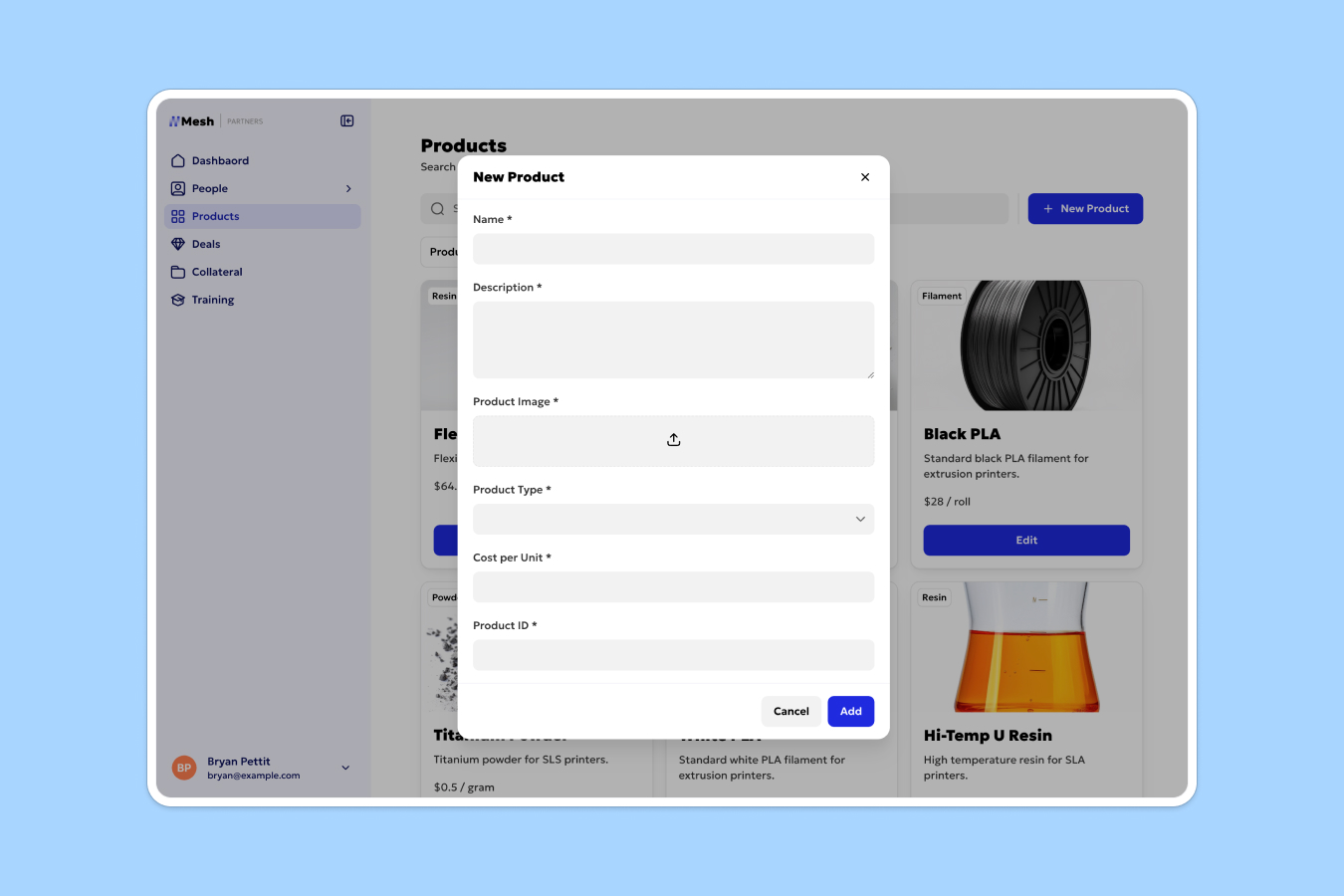This screenshot has height=896, width=1344.
Task: Click the Dashboard home icon
Action: click(x=178, y=160)
